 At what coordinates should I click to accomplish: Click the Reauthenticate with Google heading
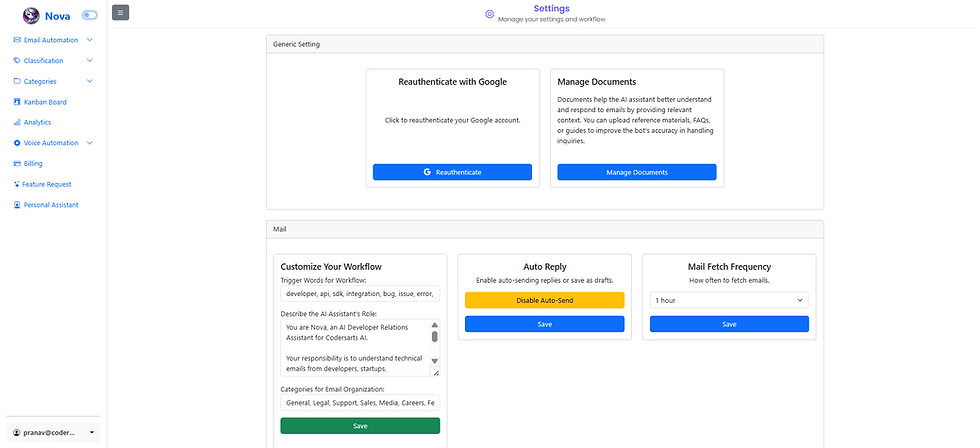452,82
